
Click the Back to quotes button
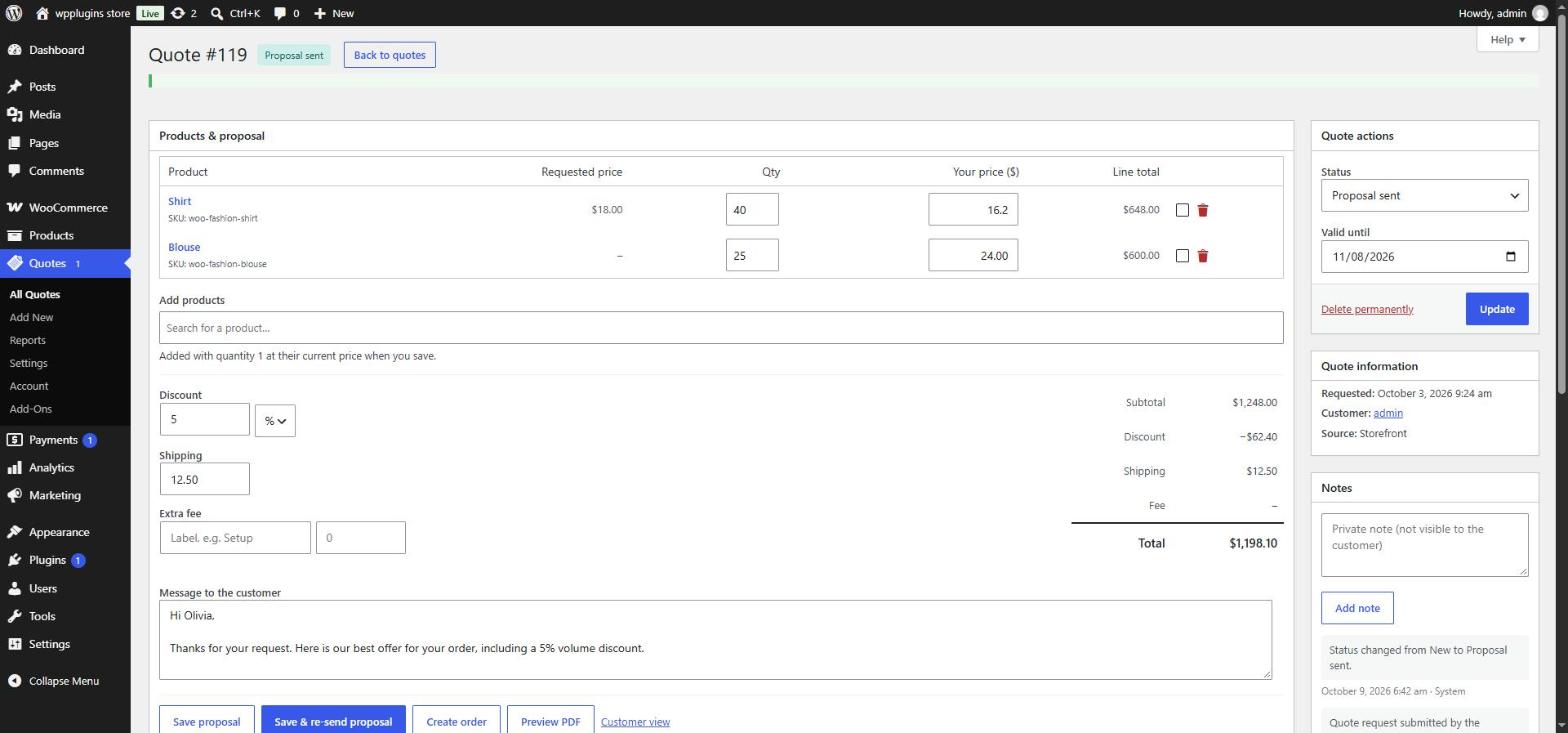pyautogui.click(x=390, y=55)
